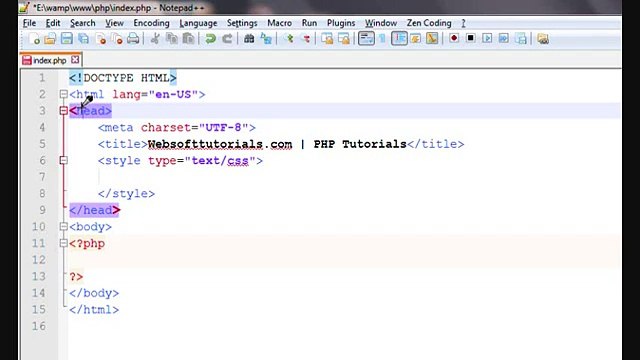The image size is (640, 360).
Task: Open the Edit menu
Action: tap(53, 23)
